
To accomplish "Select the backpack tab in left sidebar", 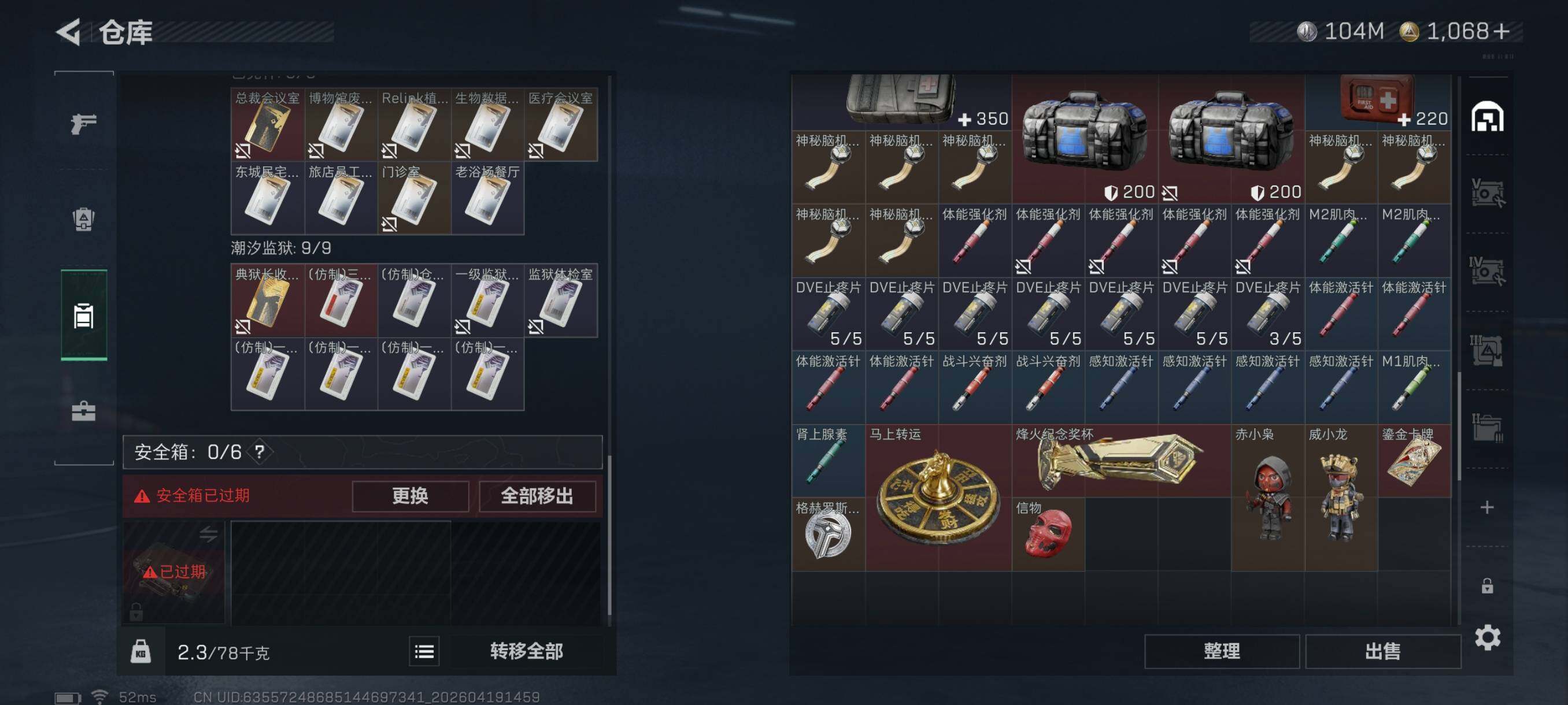I will tap(83, 219).
